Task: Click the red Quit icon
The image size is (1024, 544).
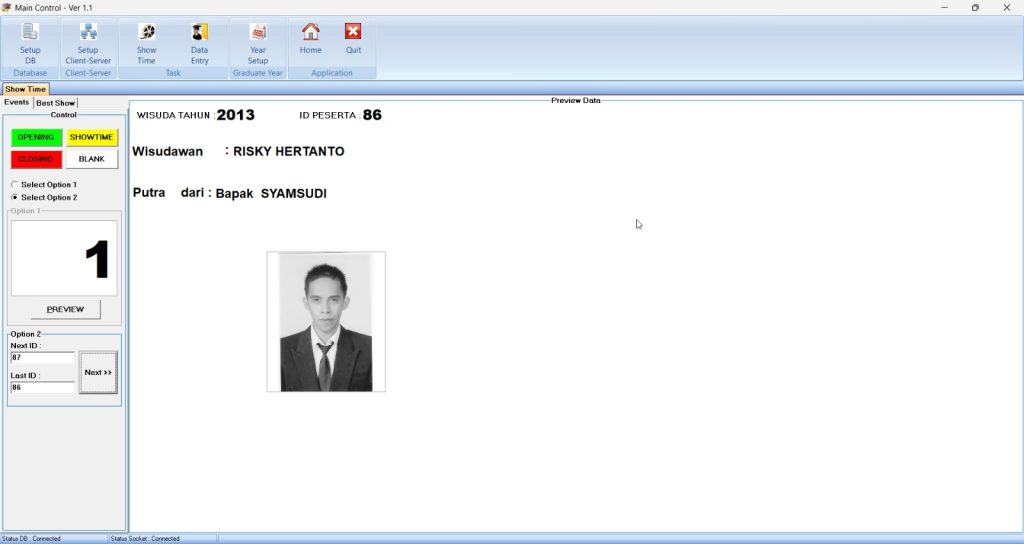Action: [353, 31]
